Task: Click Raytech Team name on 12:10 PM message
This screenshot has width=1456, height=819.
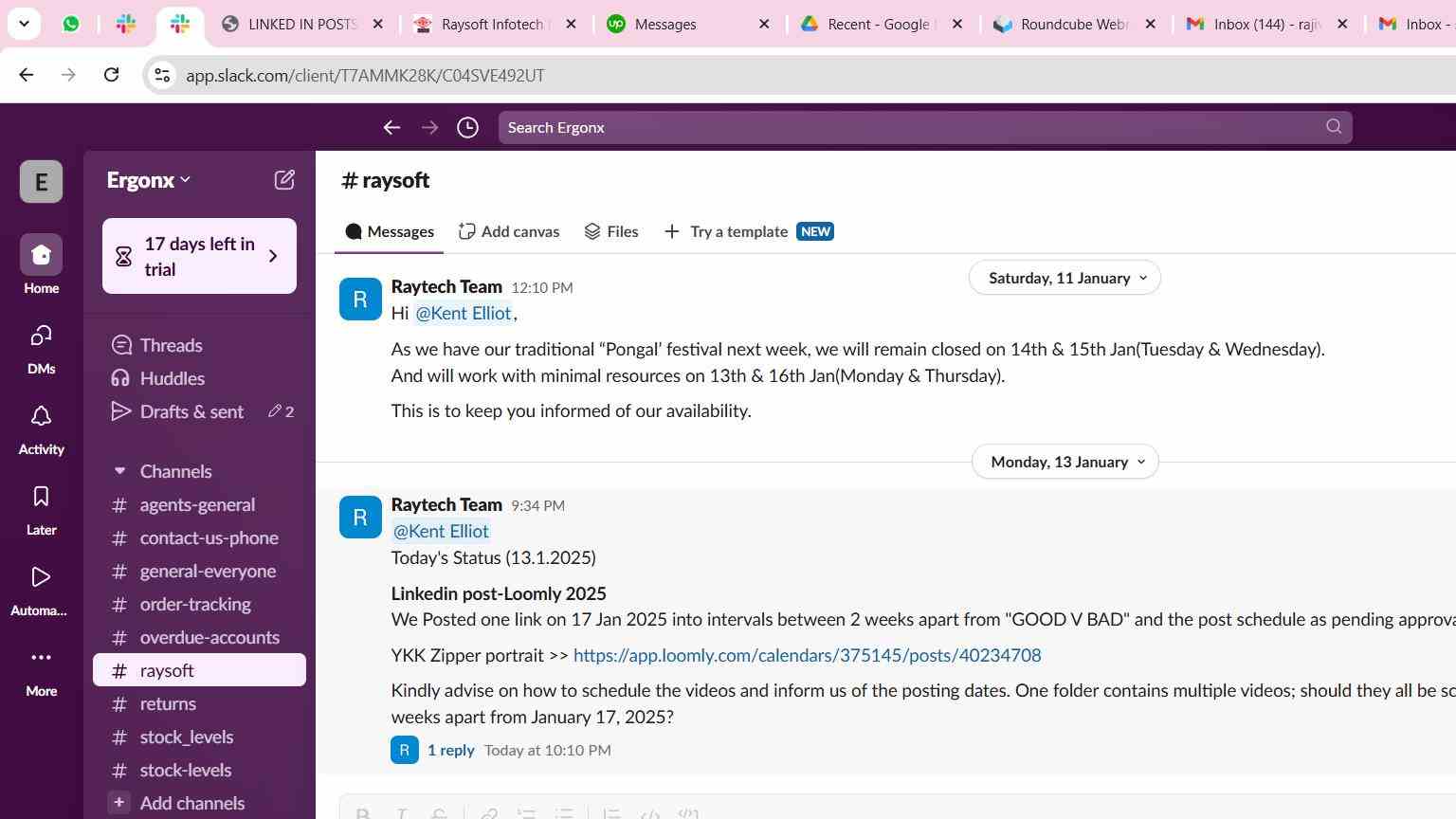Action: [446, 286]
